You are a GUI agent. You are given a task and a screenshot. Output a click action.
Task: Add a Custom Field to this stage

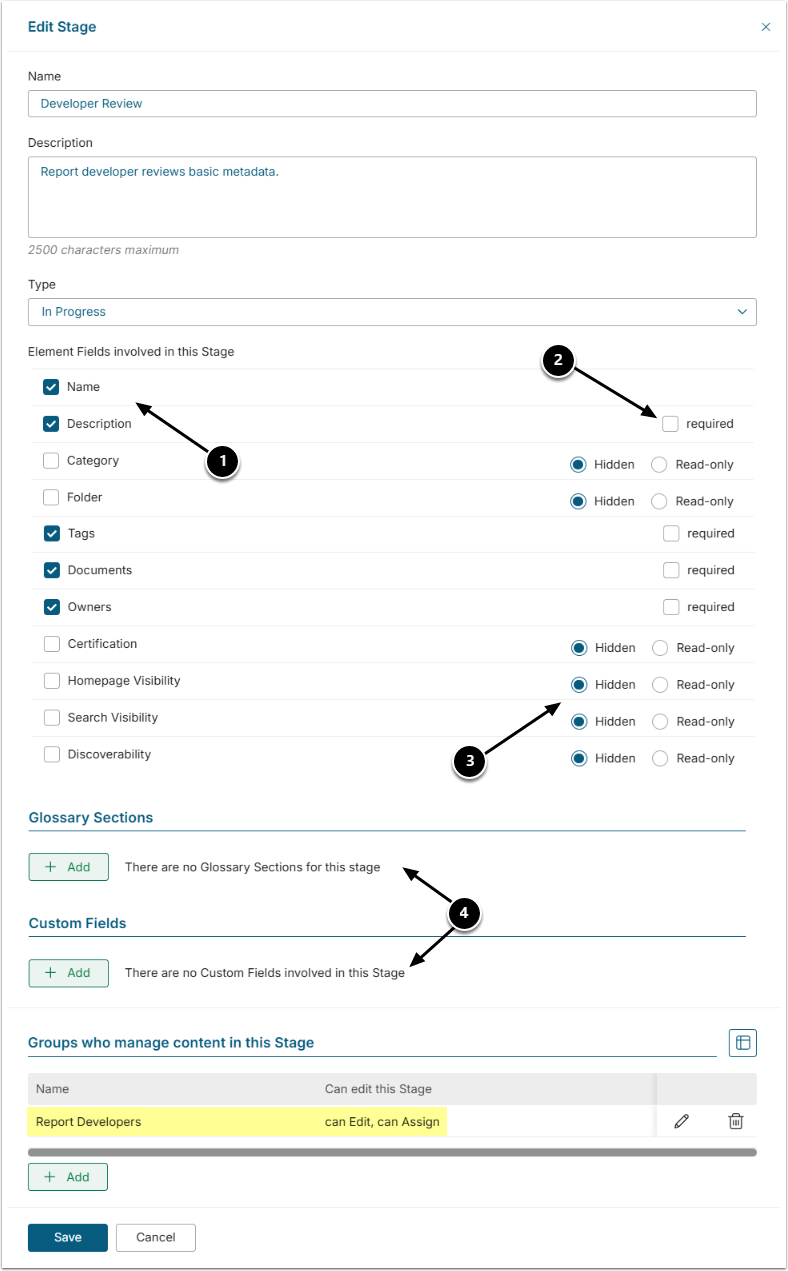coord(68,973)
